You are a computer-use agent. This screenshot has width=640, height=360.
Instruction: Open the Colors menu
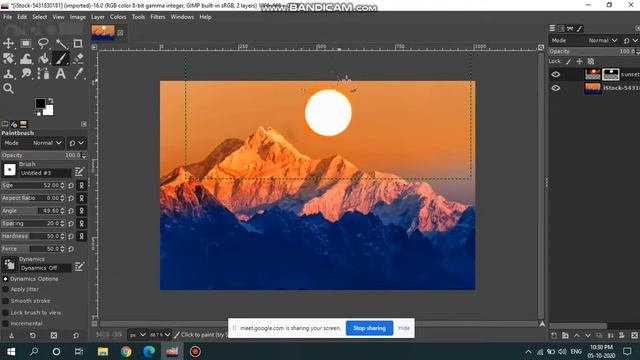click(118, 17)
